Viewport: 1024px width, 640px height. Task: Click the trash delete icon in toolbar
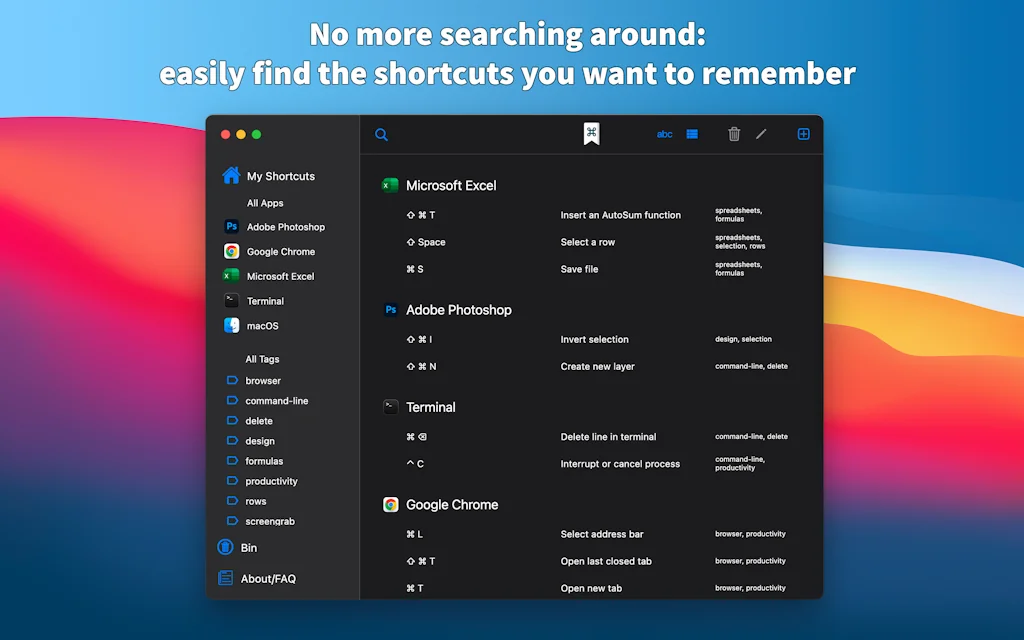[734, 134]
